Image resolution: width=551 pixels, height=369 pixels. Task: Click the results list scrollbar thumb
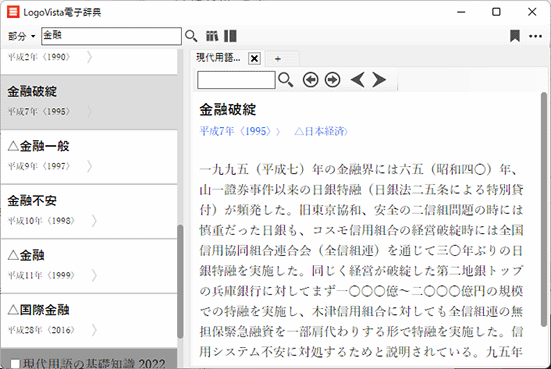click(x=180, y=281)
